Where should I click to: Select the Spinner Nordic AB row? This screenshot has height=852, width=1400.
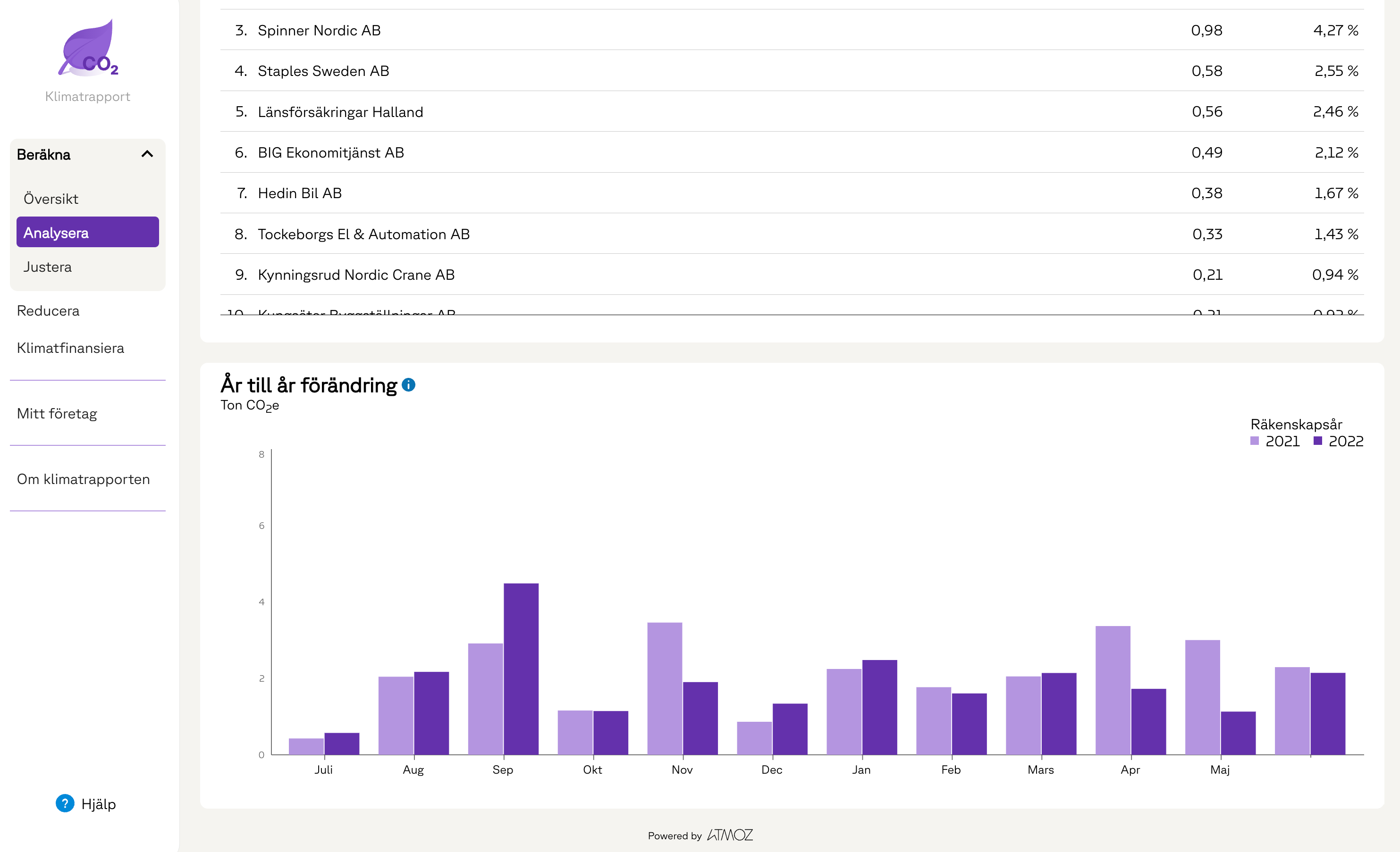point(319,30)
